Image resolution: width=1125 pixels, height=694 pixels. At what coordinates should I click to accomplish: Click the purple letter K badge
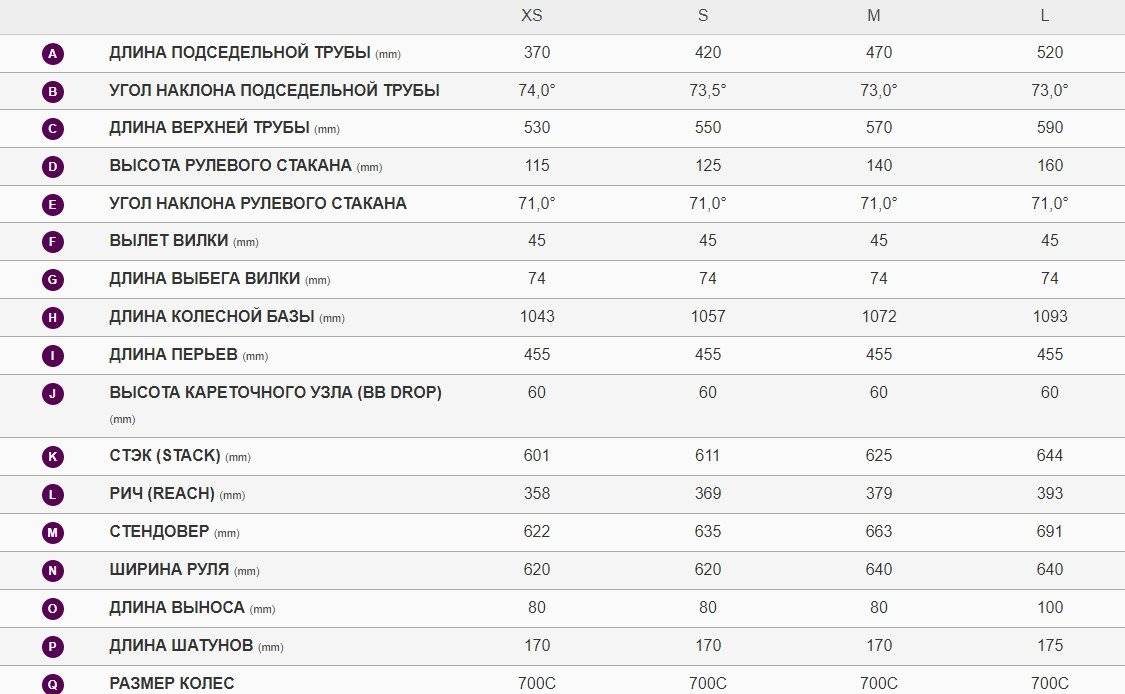pyautogui.click(x=52, y=457)
